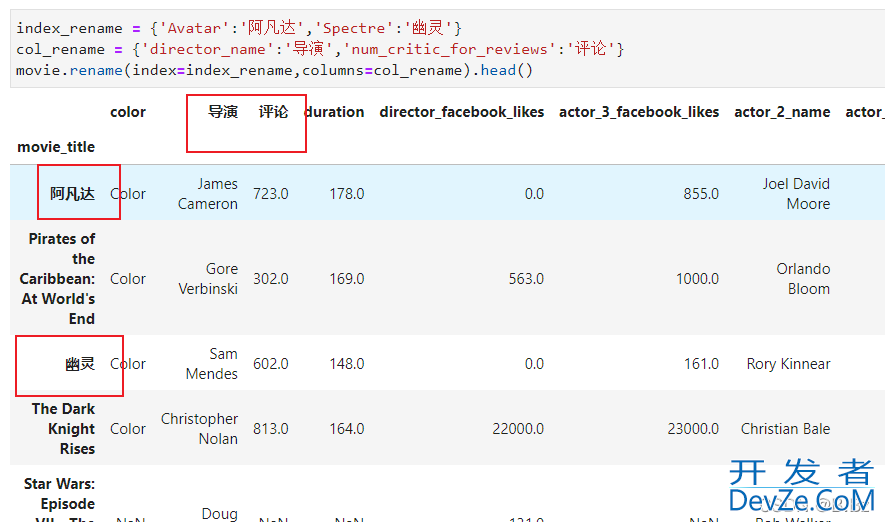Click the col_rename code line
The height and width of the screenshot is (522, 885).
[320, 49]
